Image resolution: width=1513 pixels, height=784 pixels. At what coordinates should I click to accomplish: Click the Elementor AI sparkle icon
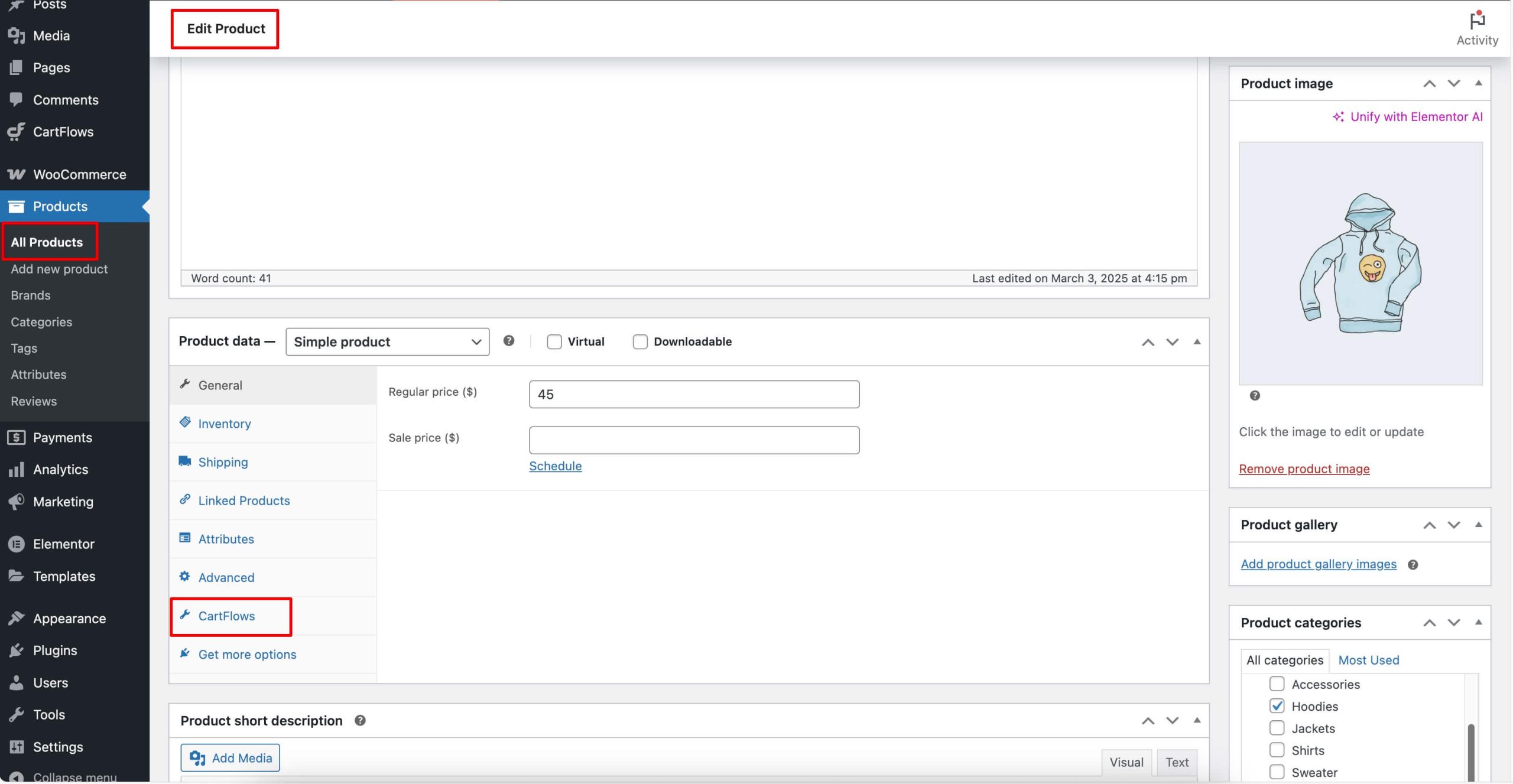click(1338, 117)
